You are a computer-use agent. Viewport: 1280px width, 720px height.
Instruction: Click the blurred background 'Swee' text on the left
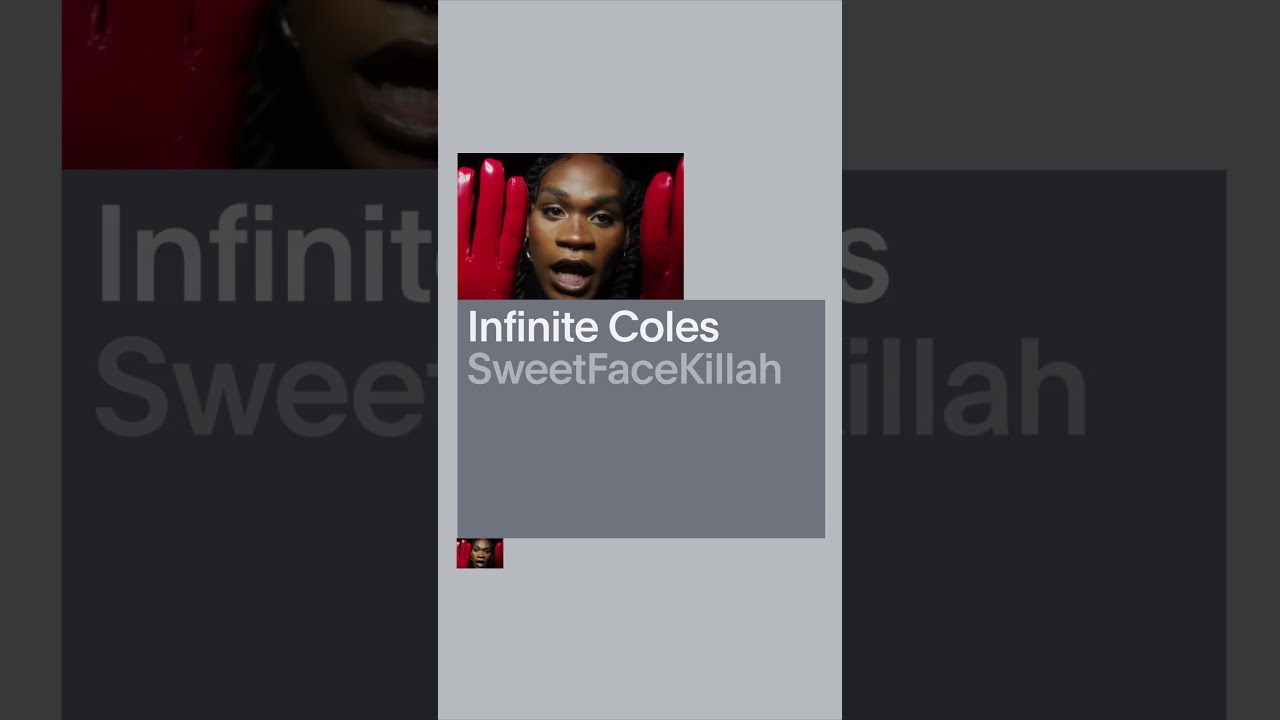265,388
